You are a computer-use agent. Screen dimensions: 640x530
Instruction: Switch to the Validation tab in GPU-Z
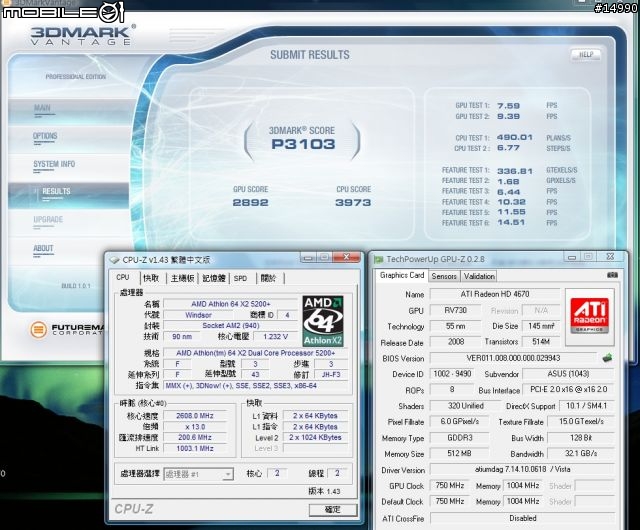(x=479, y=276)
